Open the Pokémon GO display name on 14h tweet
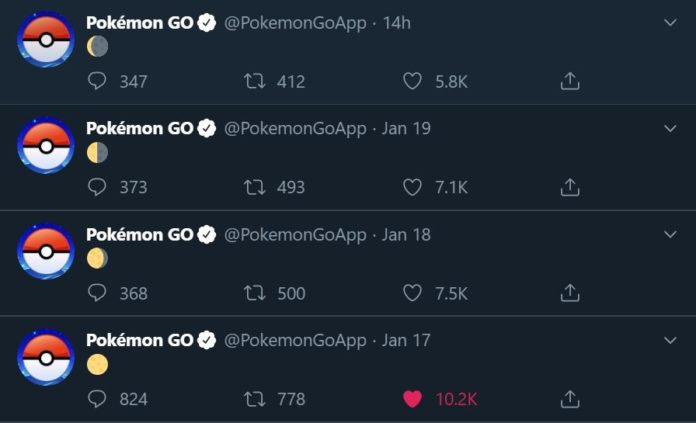 (140, 23)
